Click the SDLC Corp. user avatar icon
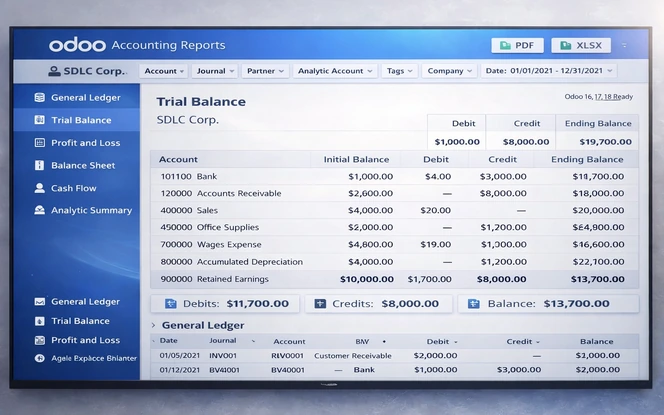 click(x=54, y=71)
